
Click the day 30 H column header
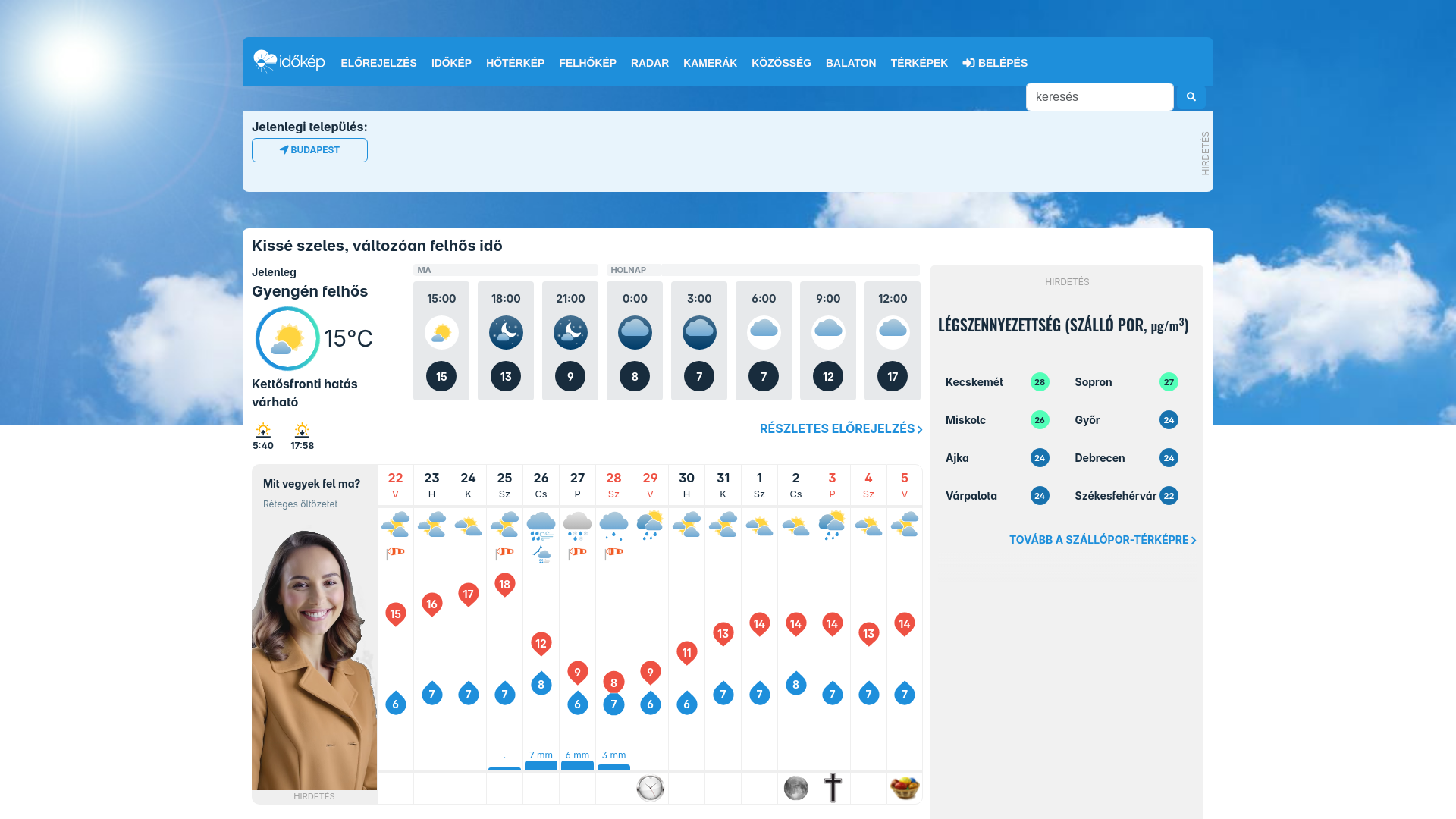tap(686, 485)
